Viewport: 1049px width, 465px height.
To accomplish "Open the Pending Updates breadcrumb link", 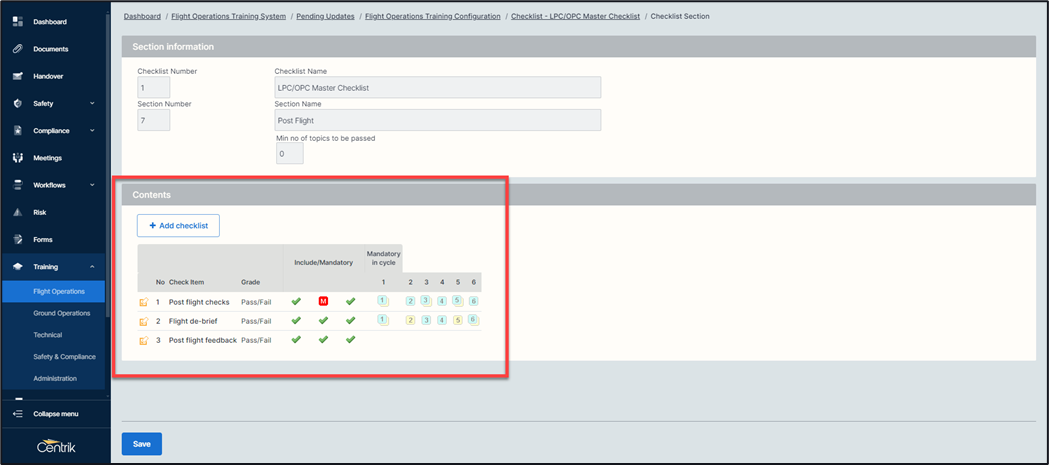I will [x=325, y=16].
